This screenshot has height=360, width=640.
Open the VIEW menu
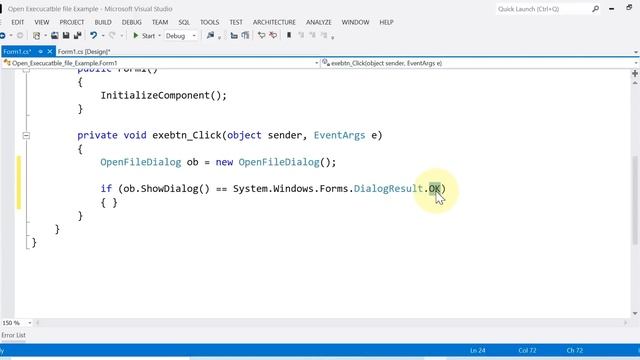pyautogui.click(x=42, y=22)
